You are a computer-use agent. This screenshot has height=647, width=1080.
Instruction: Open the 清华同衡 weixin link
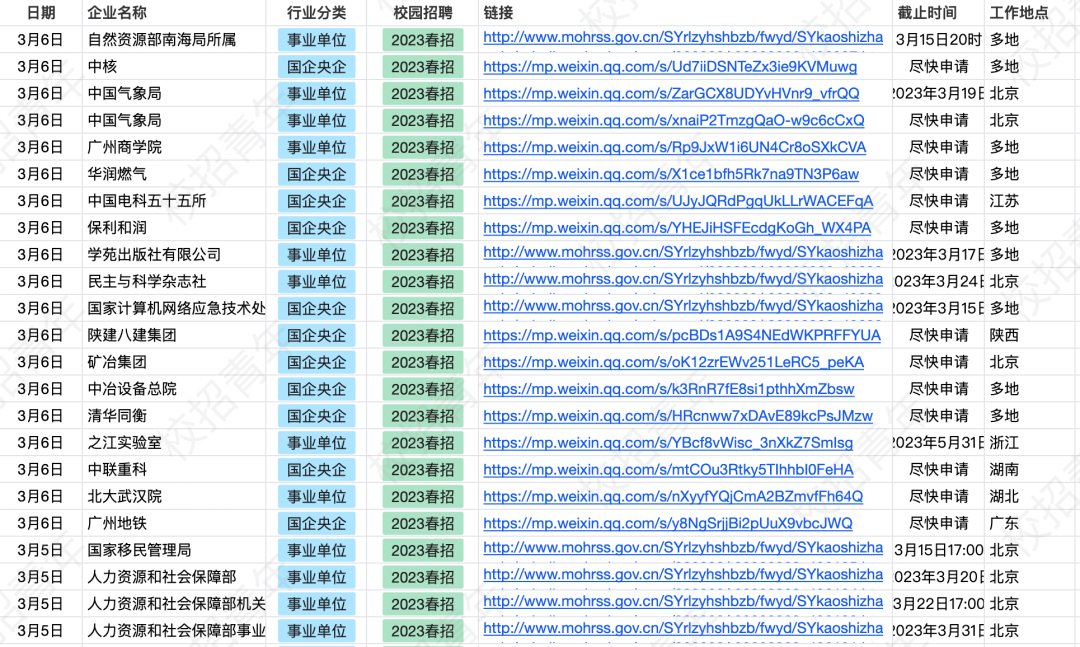[x=678, y=416]
